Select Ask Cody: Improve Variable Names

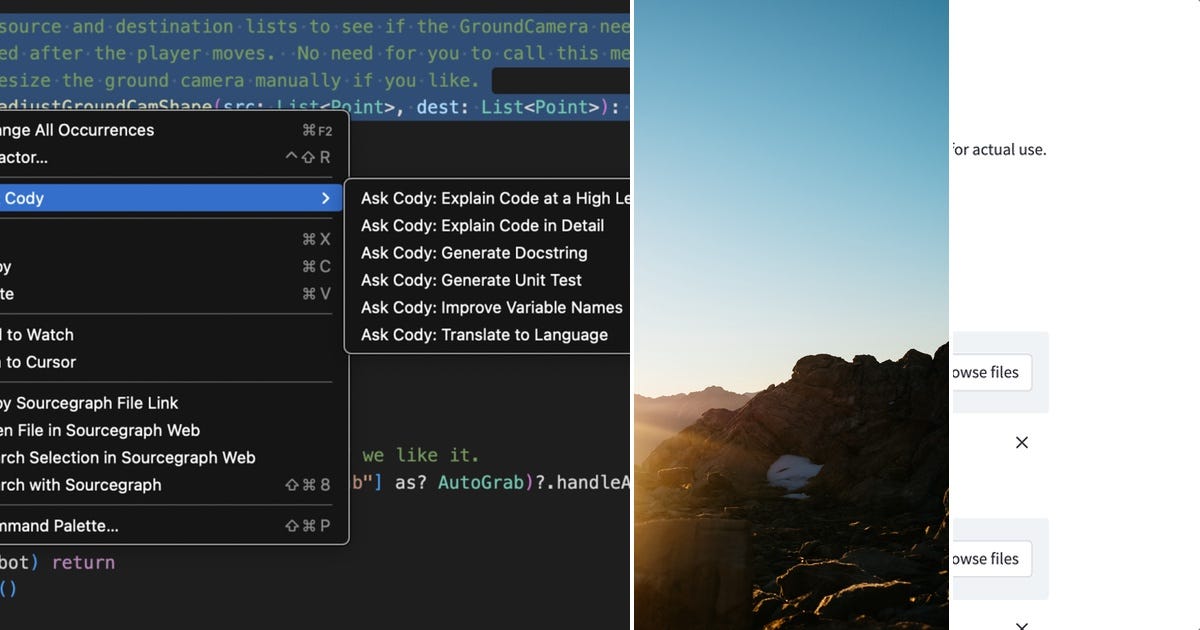tap(491, 307)
